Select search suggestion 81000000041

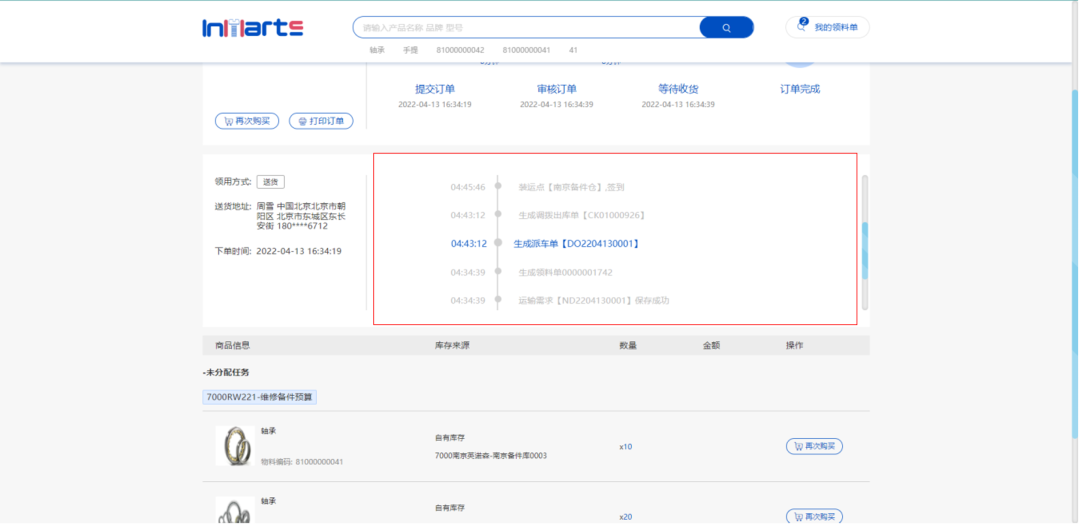tap(526, 50)
